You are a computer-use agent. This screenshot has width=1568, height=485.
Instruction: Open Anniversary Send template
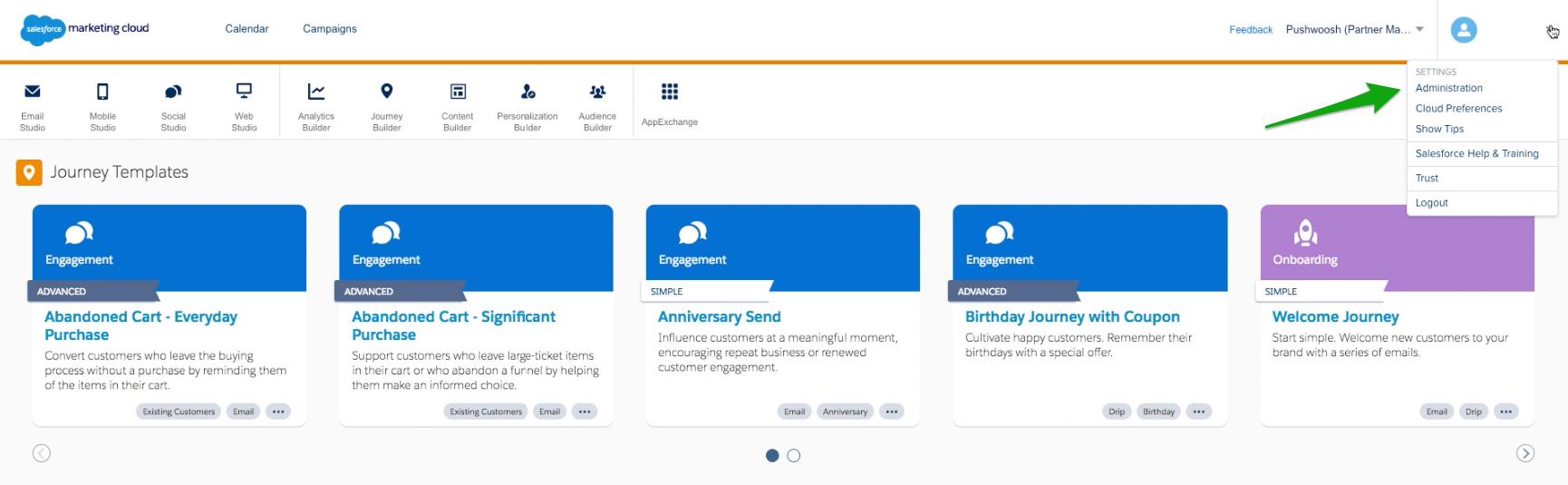point(719,316)
